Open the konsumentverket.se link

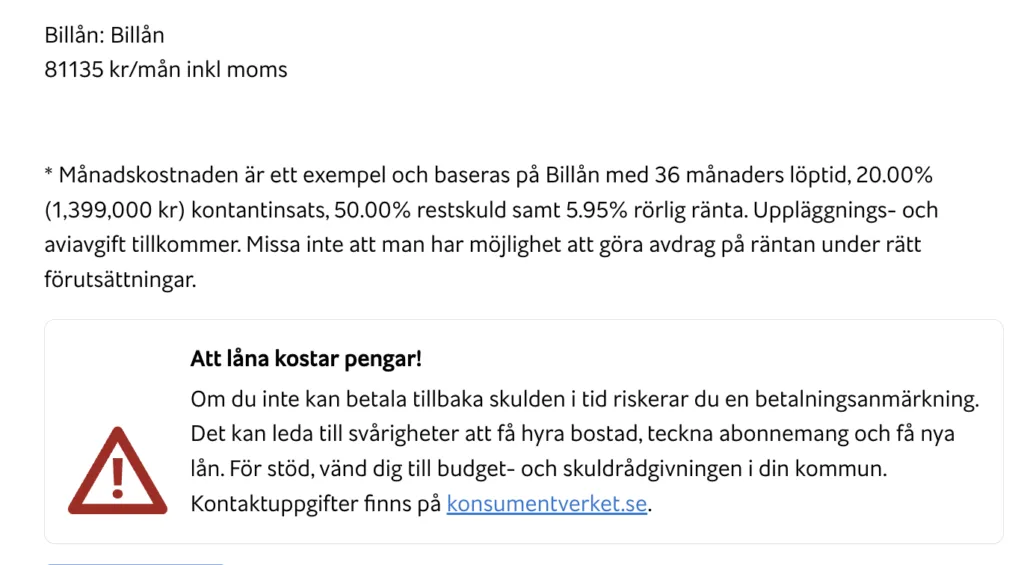[x=547, y=504]
